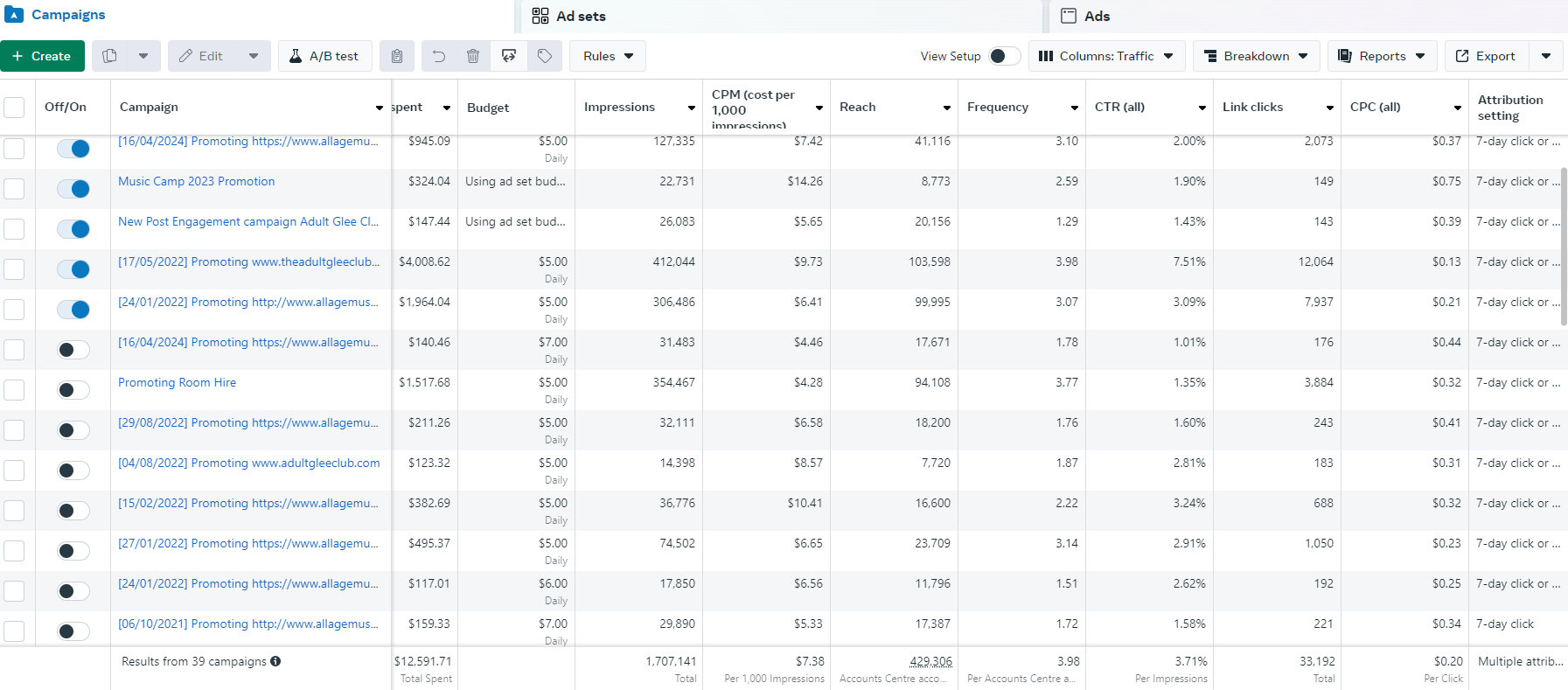Click the duplicate campaign icon
Image resolution: width=1568 pixels, height=690 pixels.
(x=110, y=56)
